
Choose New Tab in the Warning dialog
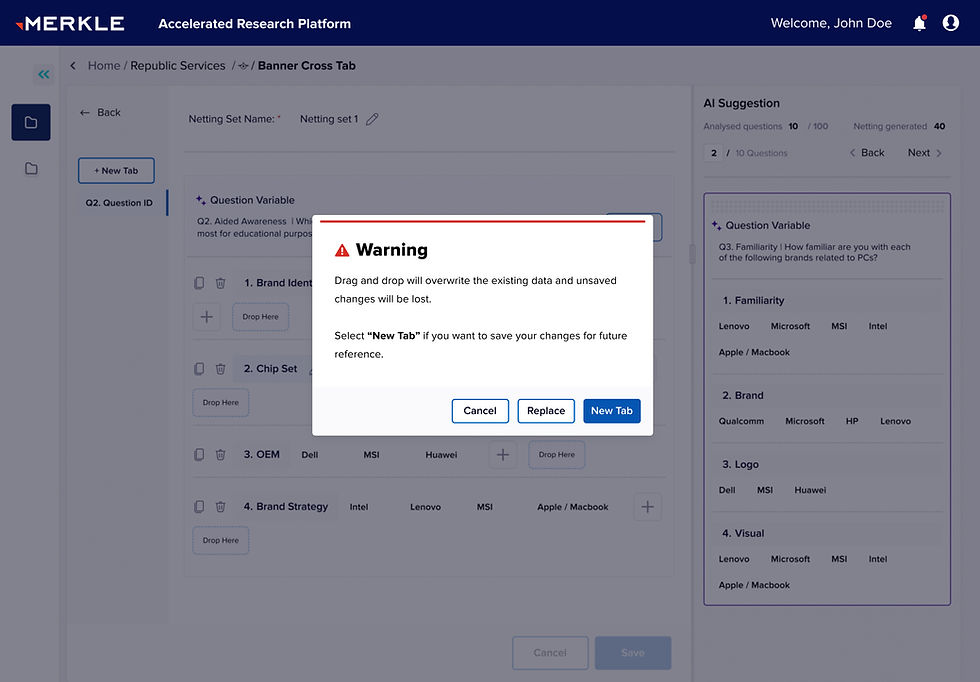coord(612,411)
